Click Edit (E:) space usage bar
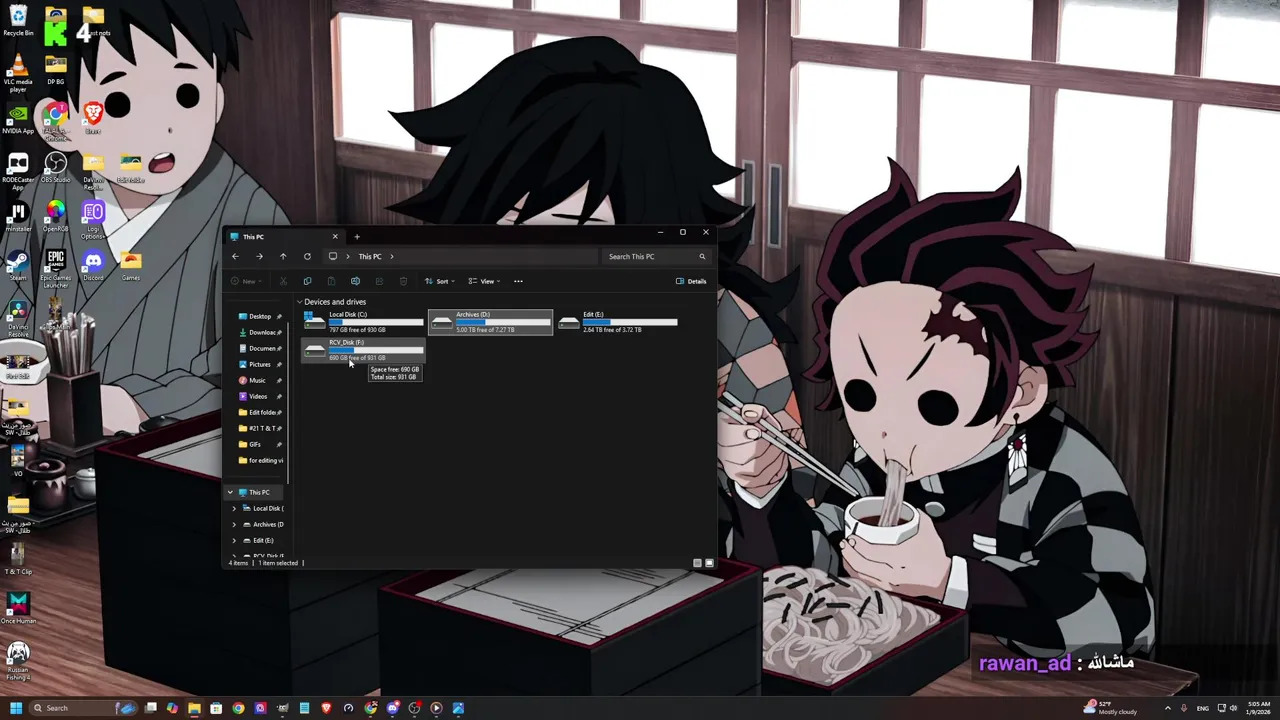This screenshot has height=720, width=1280. [x=630, y=322]
